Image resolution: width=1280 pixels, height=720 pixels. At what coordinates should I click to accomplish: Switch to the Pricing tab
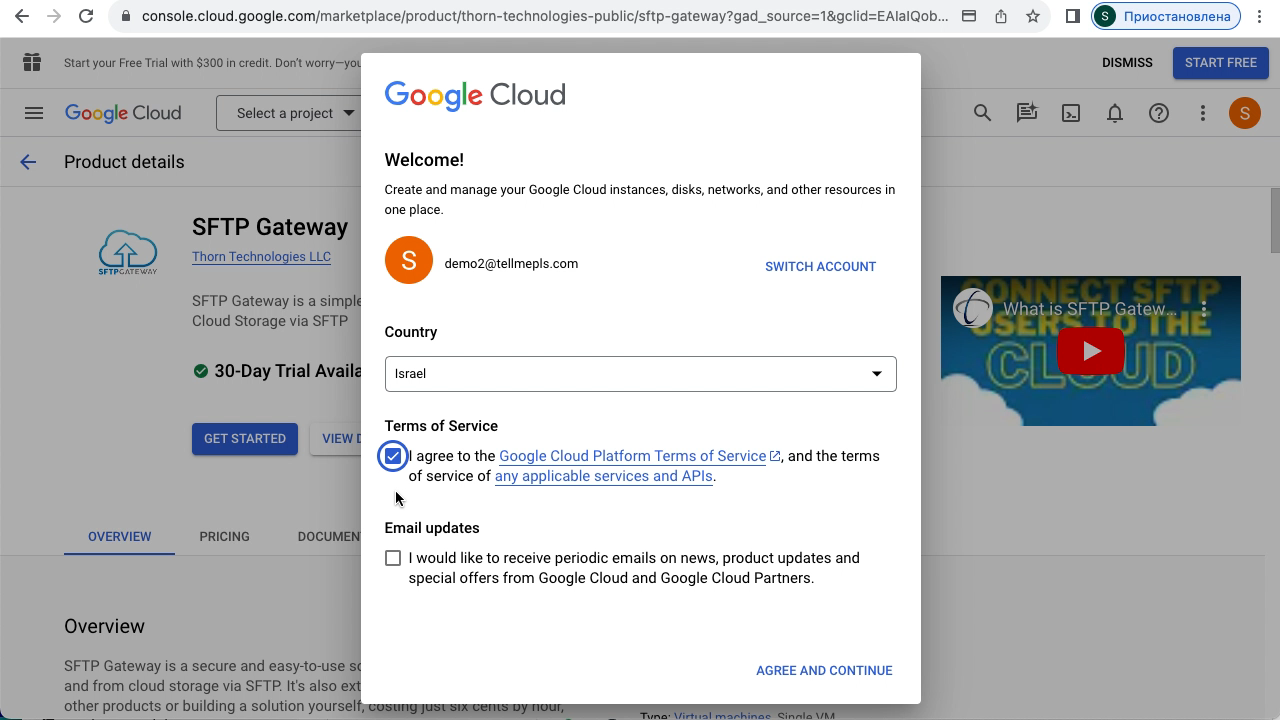224,536
